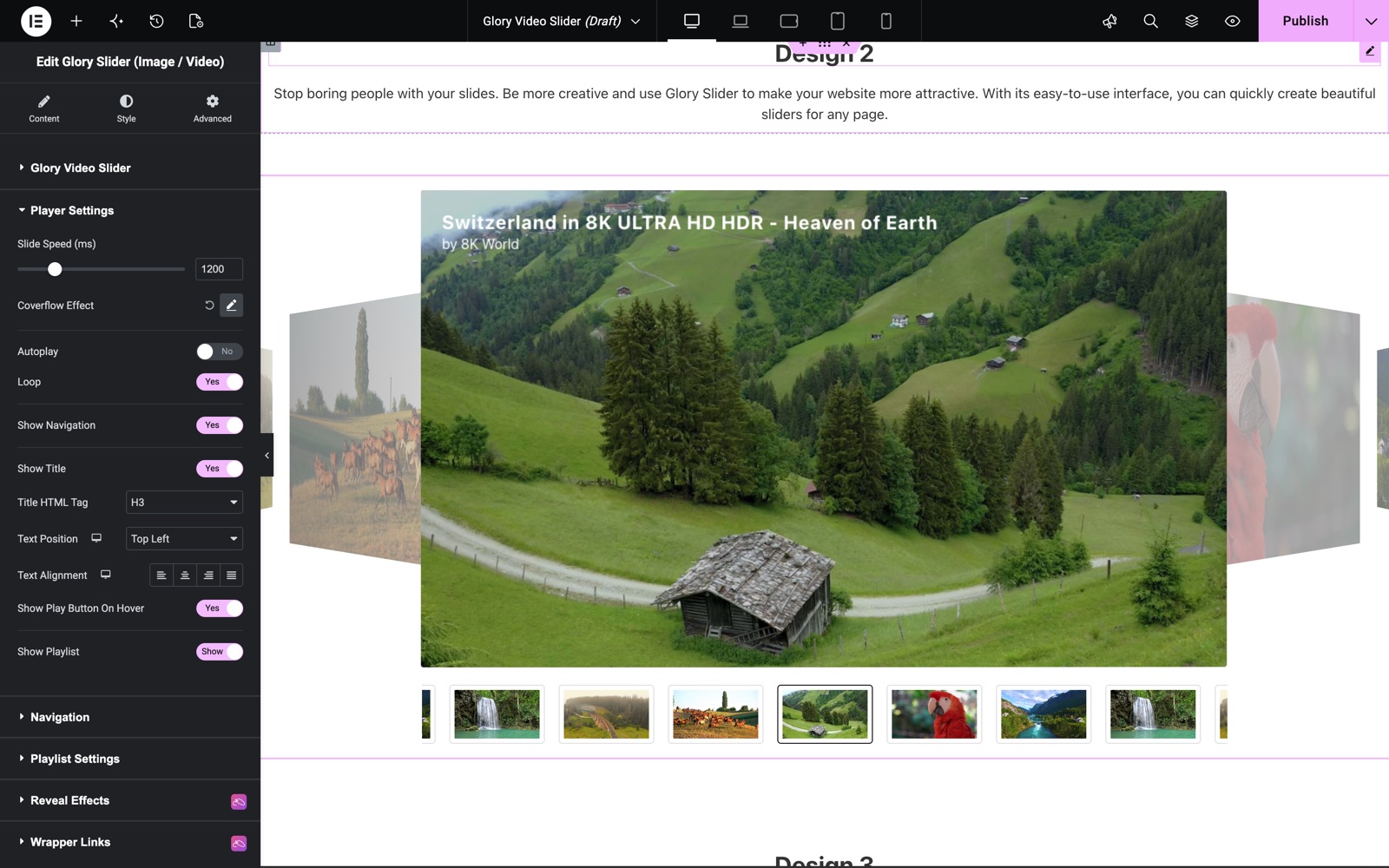The image size is (1389, 868).
Task: Open the Finder search icon
Action: coord(1150,21)
